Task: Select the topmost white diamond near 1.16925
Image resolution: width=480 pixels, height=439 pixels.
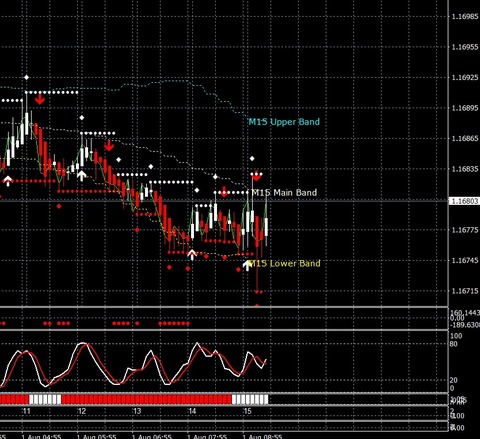Action: (26, 77)
